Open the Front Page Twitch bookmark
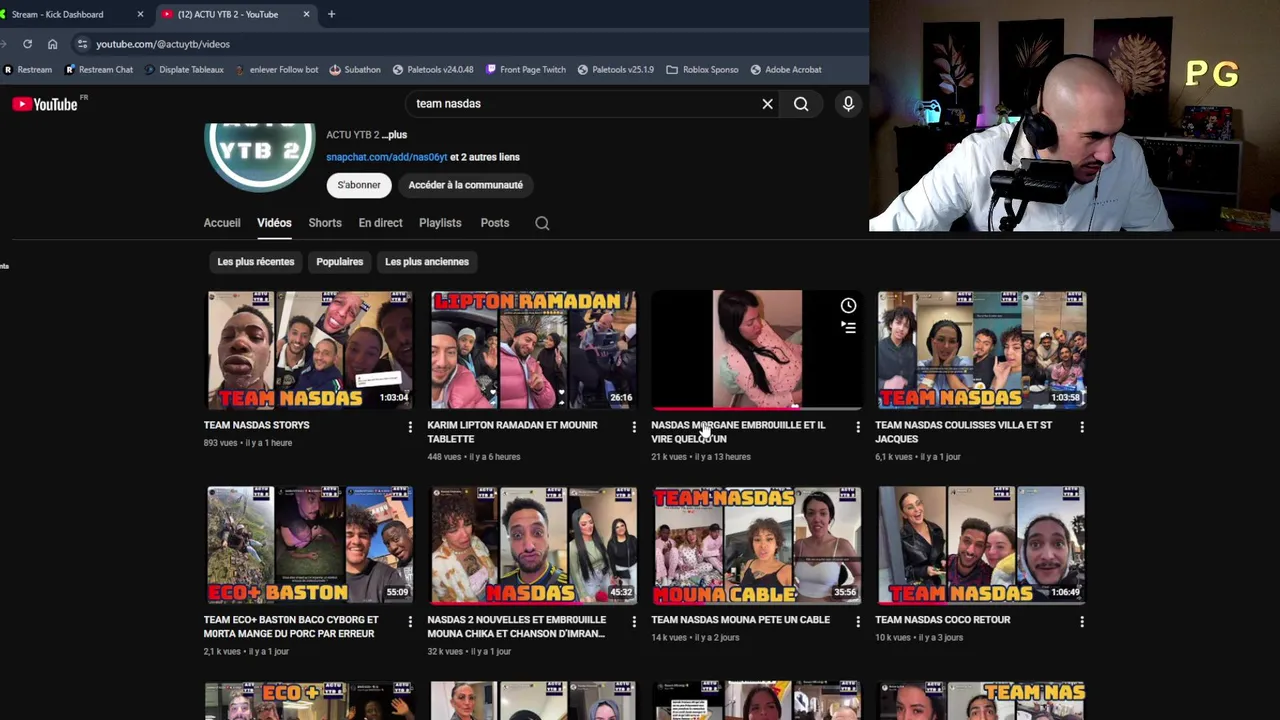The width and height of the screenshot is (1280, 720). point(526,70)
